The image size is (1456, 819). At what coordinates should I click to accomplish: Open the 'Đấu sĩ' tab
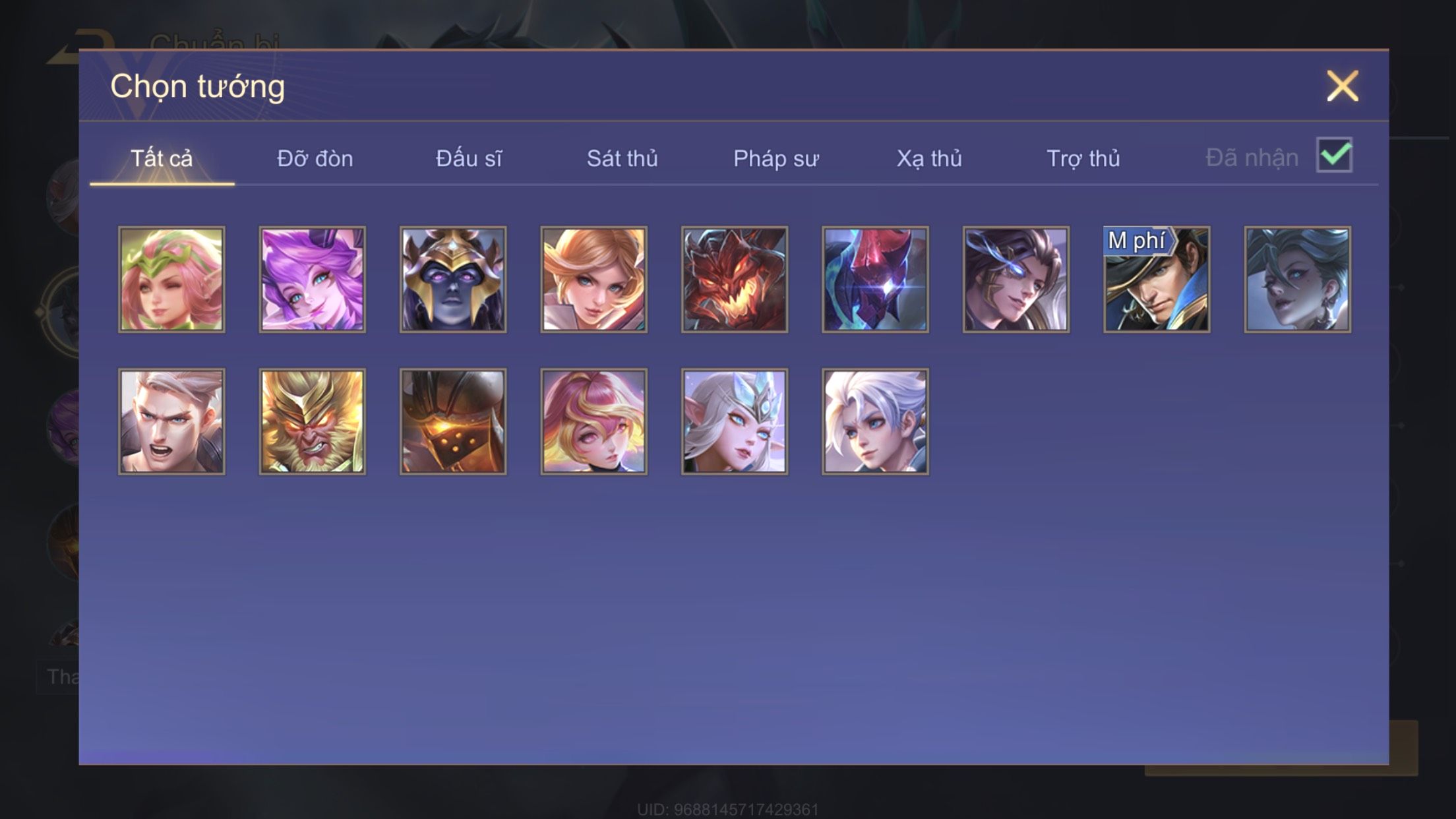coord(469,158)
